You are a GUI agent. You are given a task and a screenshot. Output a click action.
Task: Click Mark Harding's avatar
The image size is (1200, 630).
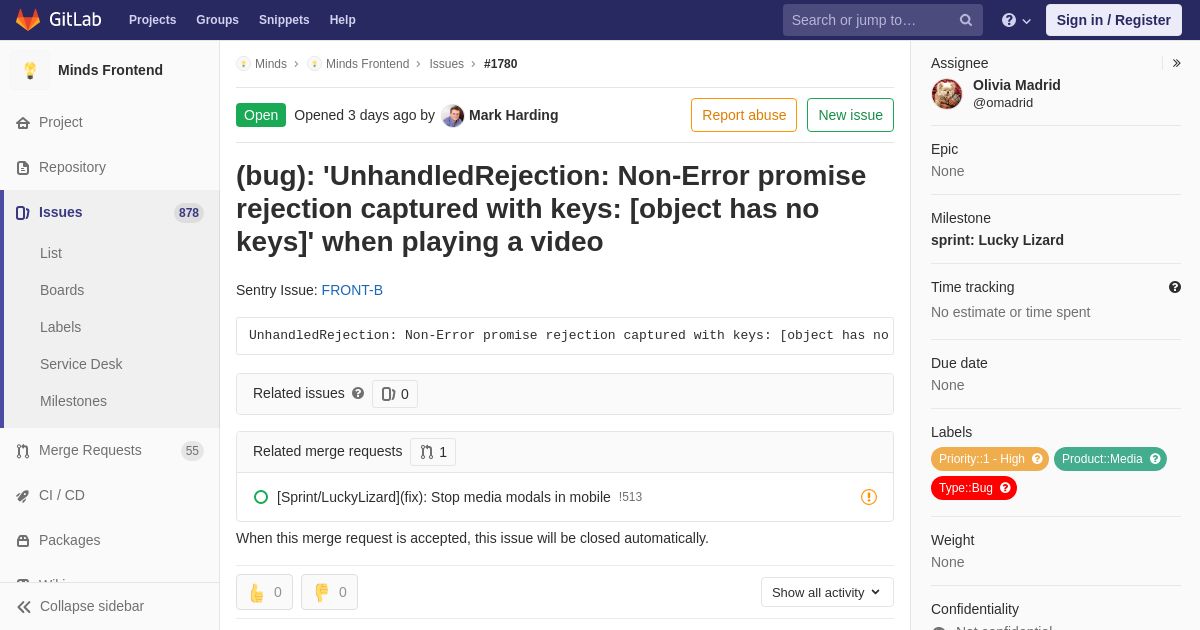click(x=453, y=115)
